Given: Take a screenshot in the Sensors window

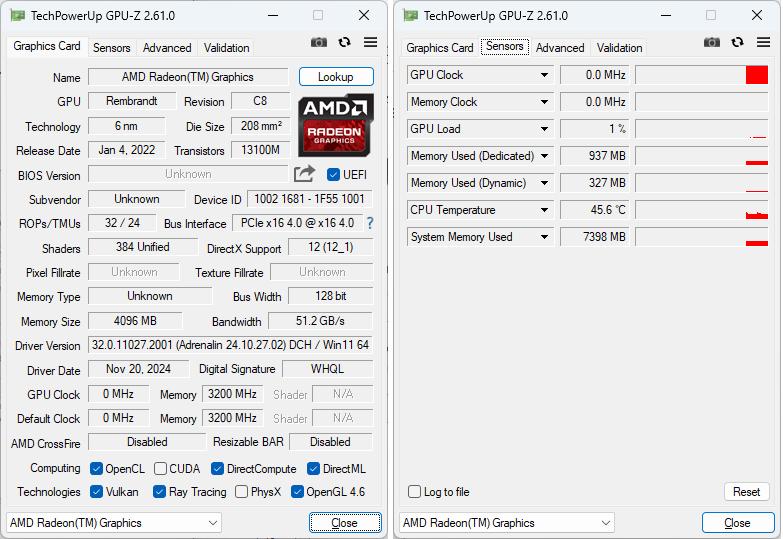Looking at the screenshot, I should (x=712, y=42).
